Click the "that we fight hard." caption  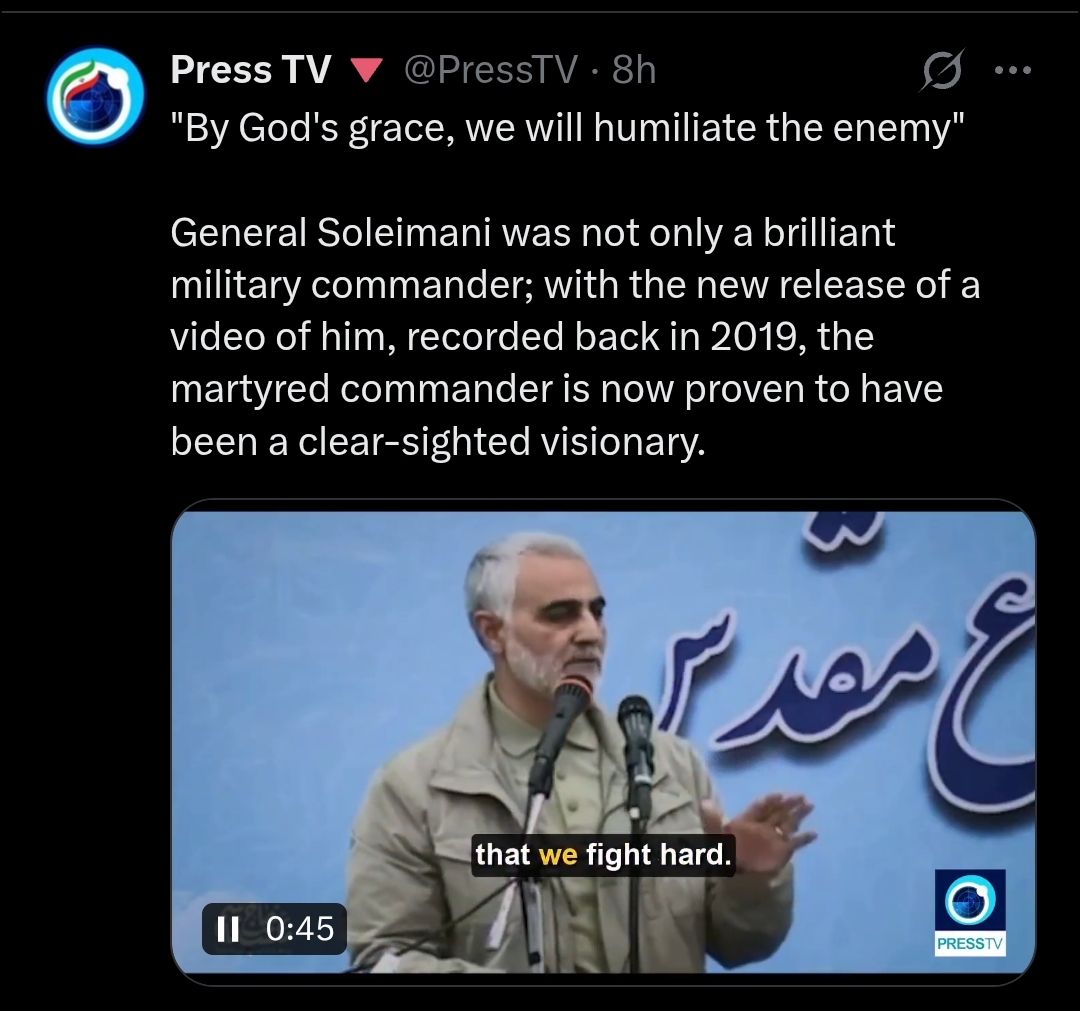(603, 855)
